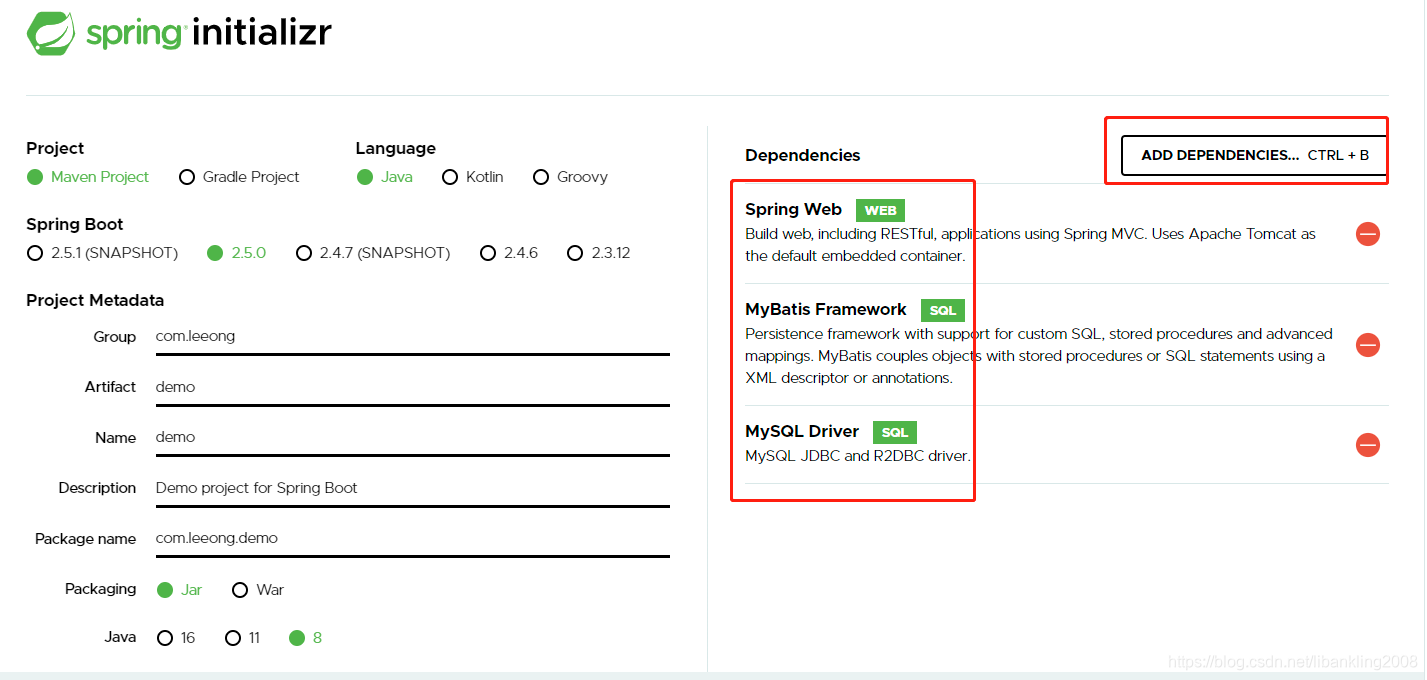The width and height of the screenshot is (1427, 680).
Task: Remove the Spring Web dependency
Action: point(1367,234)
